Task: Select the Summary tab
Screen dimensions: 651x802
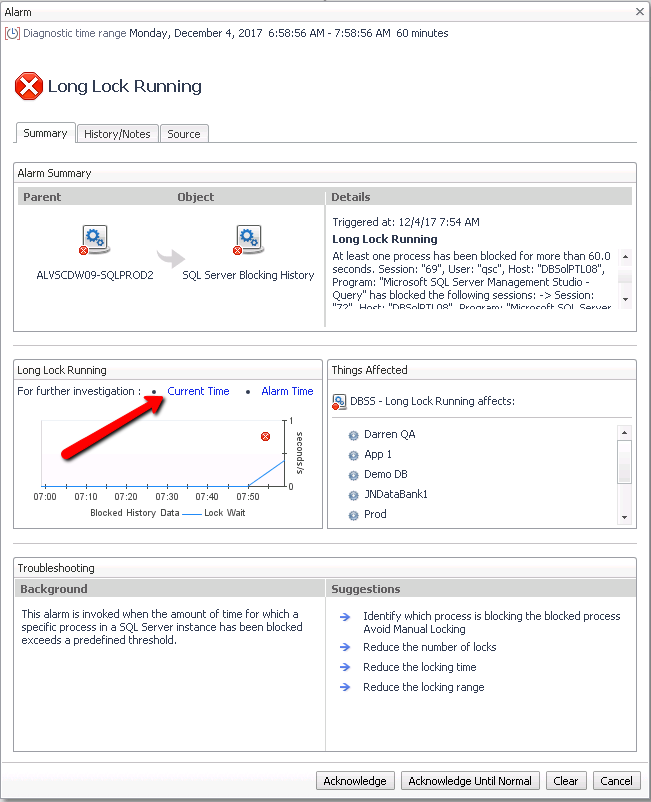Action: 45,133
